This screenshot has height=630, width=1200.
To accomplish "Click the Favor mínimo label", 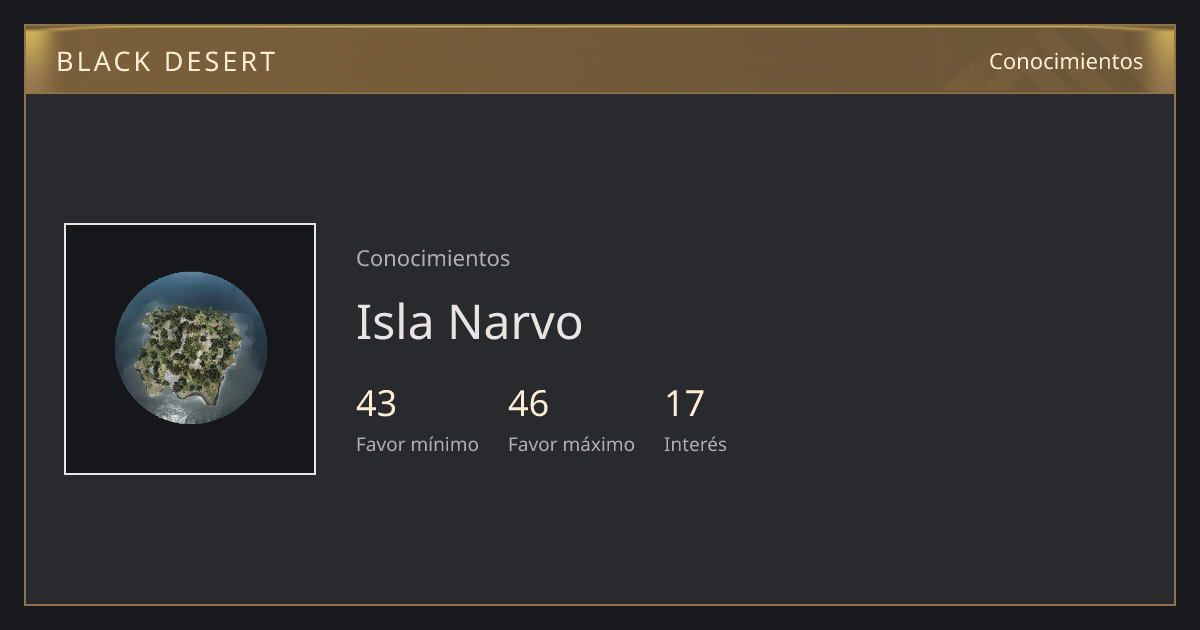I will pos(417,444).
